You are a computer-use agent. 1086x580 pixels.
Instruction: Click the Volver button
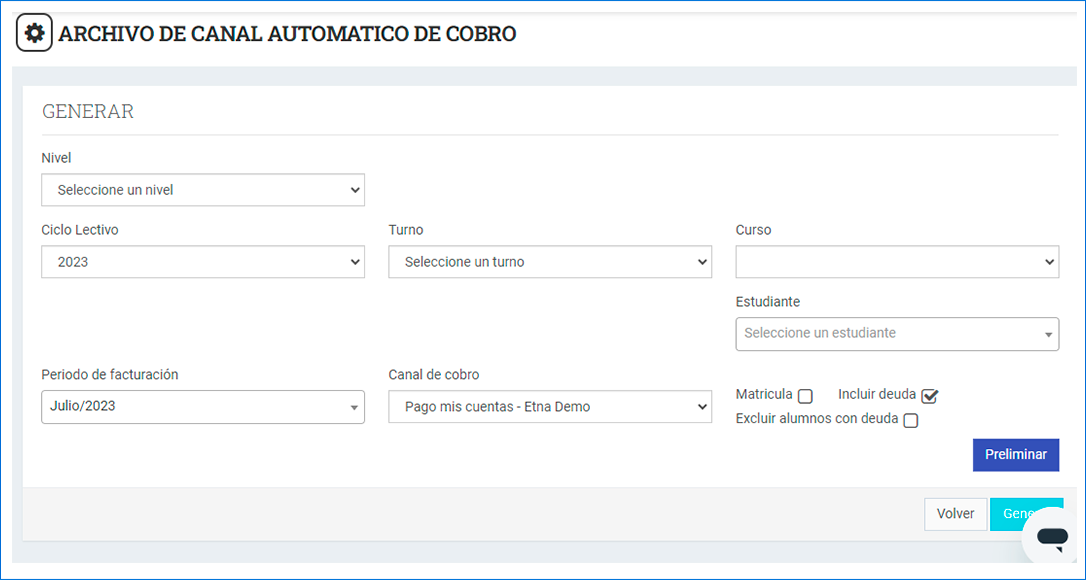coord(955,514)
